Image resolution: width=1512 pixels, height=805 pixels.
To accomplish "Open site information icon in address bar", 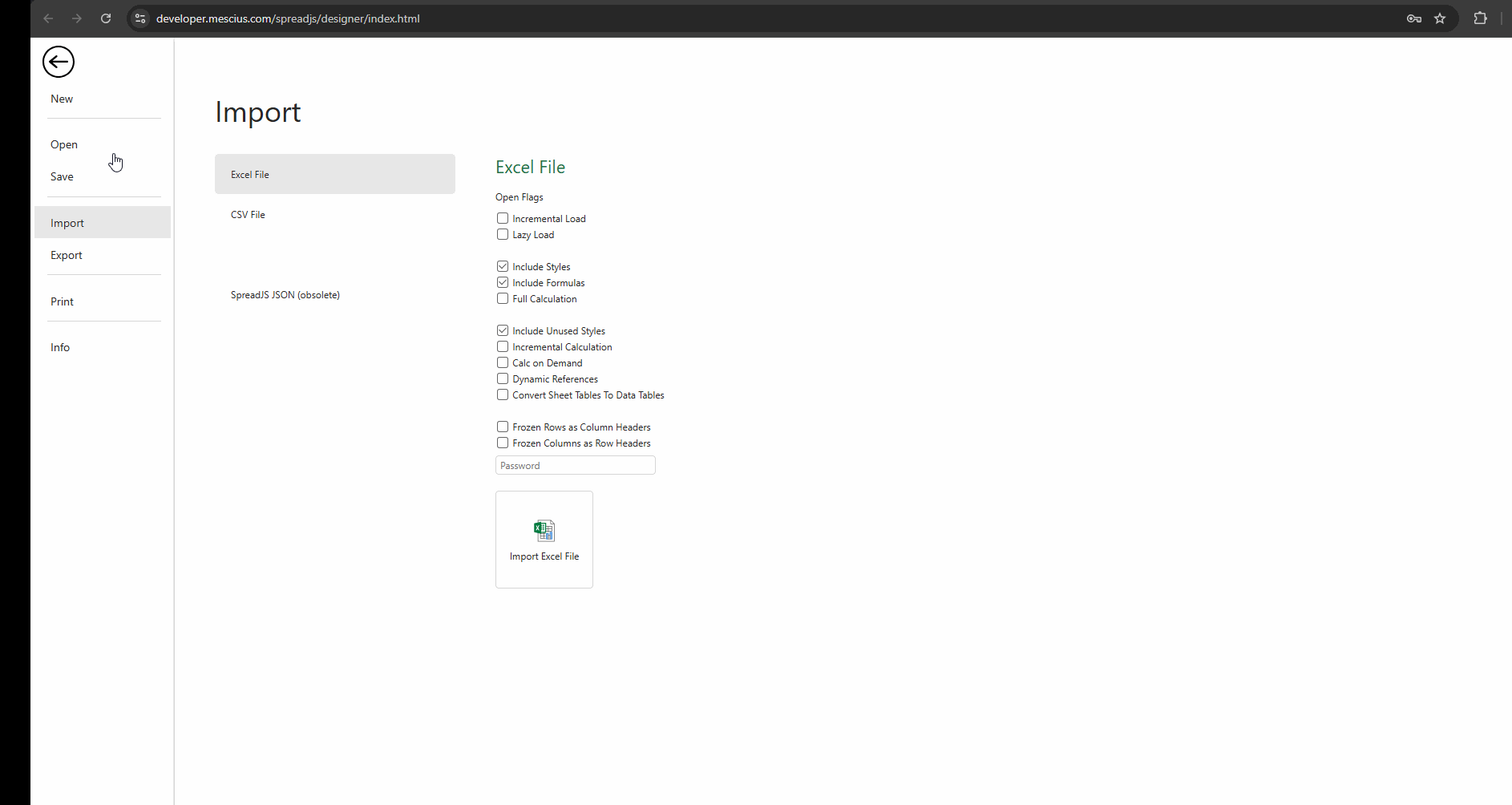I will pyautogui.click(x=140, y=18).
